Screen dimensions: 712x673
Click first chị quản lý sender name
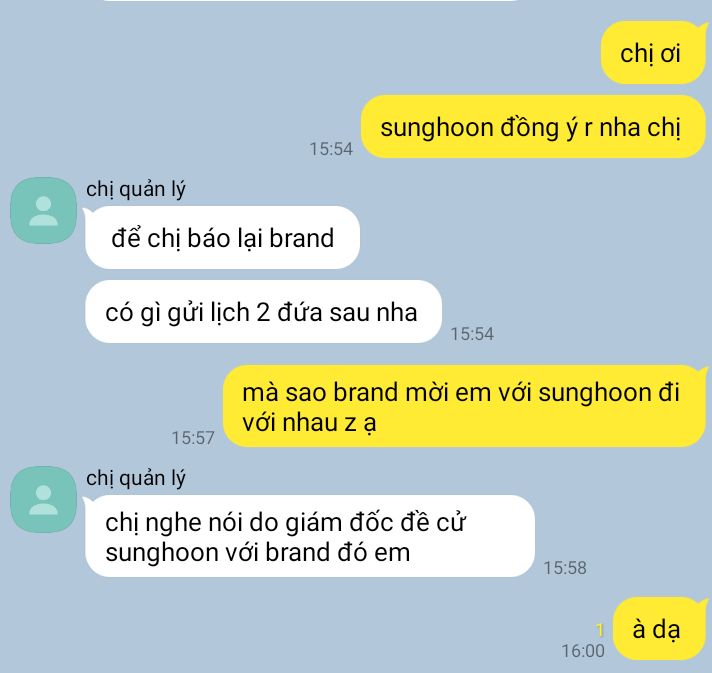[x=136, y=189]
